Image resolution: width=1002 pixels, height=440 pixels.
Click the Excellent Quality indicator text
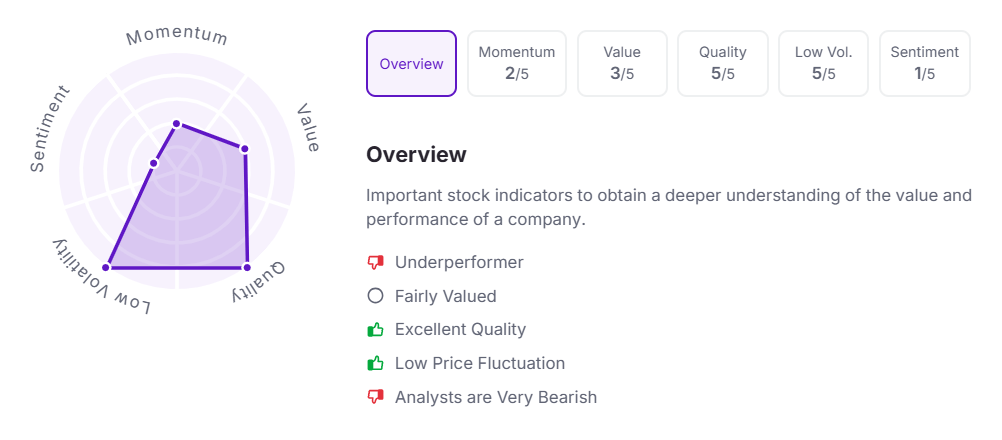460,330
